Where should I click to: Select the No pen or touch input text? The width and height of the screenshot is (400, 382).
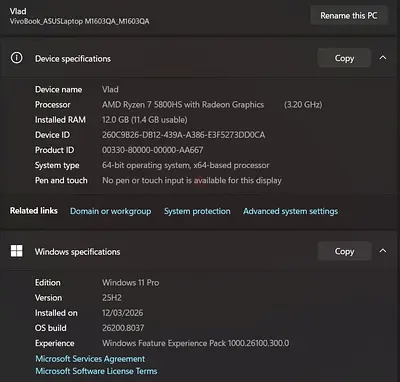pos(192,180)
